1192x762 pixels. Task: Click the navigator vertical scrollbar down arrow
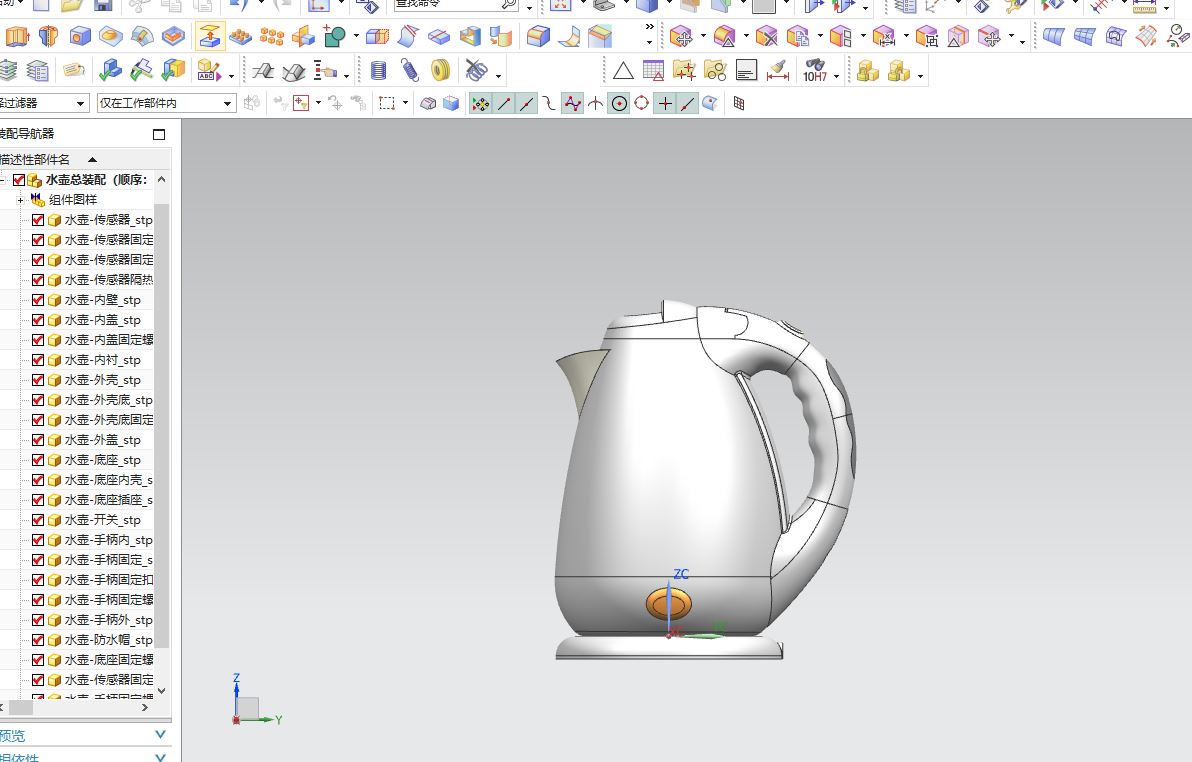[x=161, y=691]
